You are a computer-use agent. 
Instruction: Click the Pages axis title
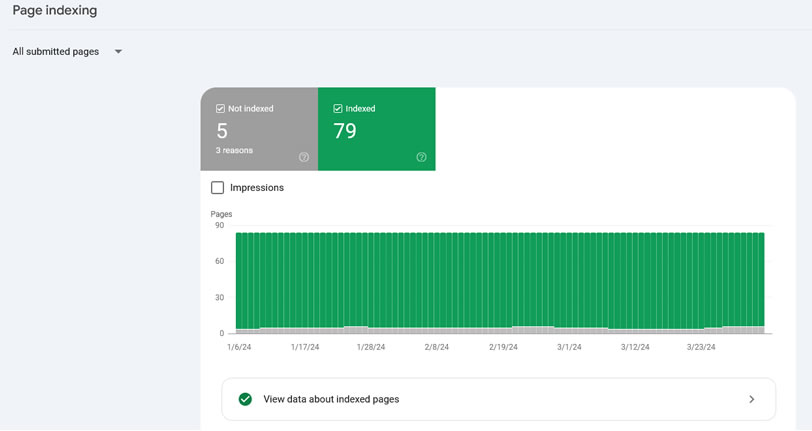pyautogui.click(x=221, y=214)
